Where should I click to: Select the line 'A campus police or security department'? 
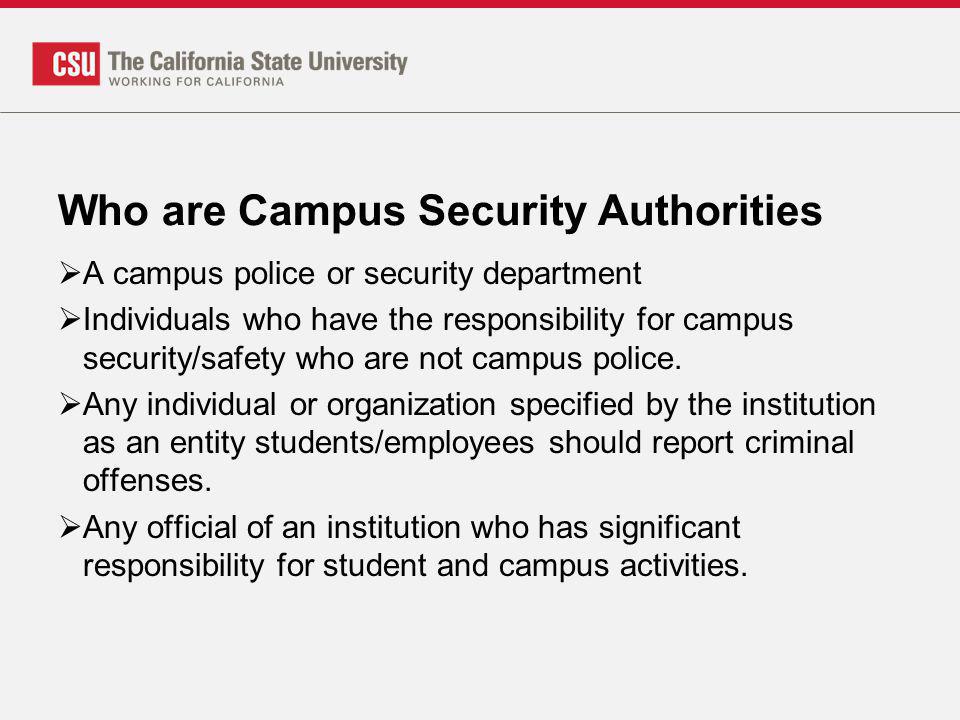(x=362, y=274)
